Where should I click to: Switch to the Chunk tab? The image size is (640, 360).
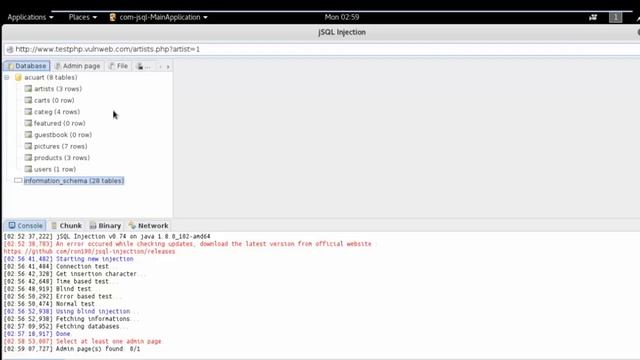point(66,225)
